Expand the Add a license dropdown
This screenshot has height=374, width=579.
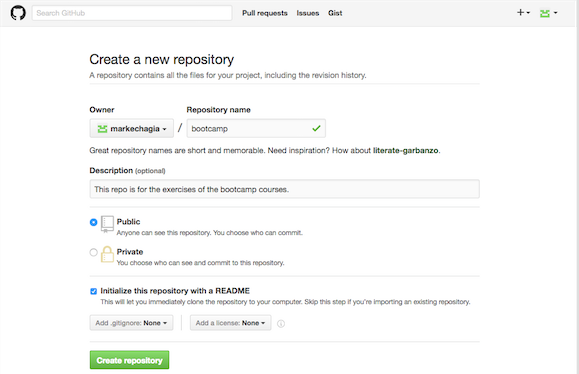tap(230, 323)
